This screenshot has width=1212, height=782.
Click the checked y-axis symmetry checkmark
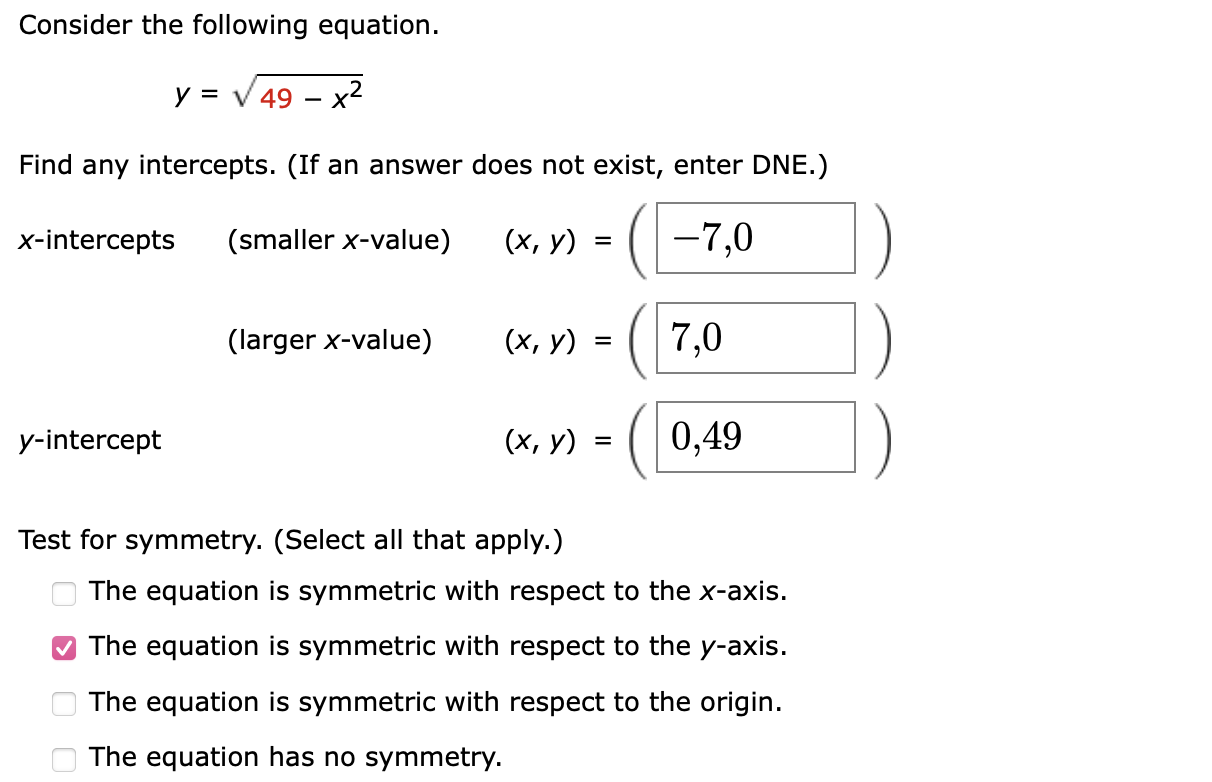tap(64, 648)
